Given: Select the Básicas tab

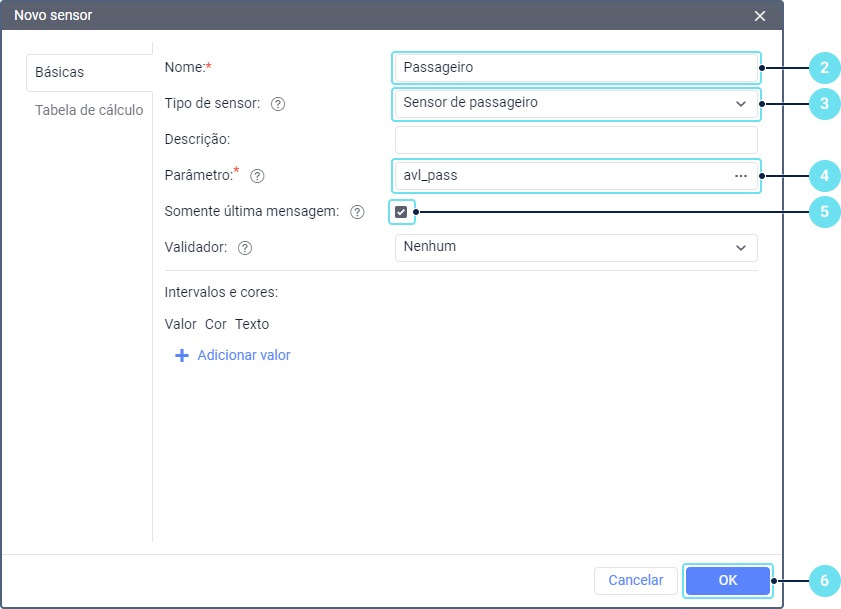Looking at the screenshot, I should tap(60, 73).
